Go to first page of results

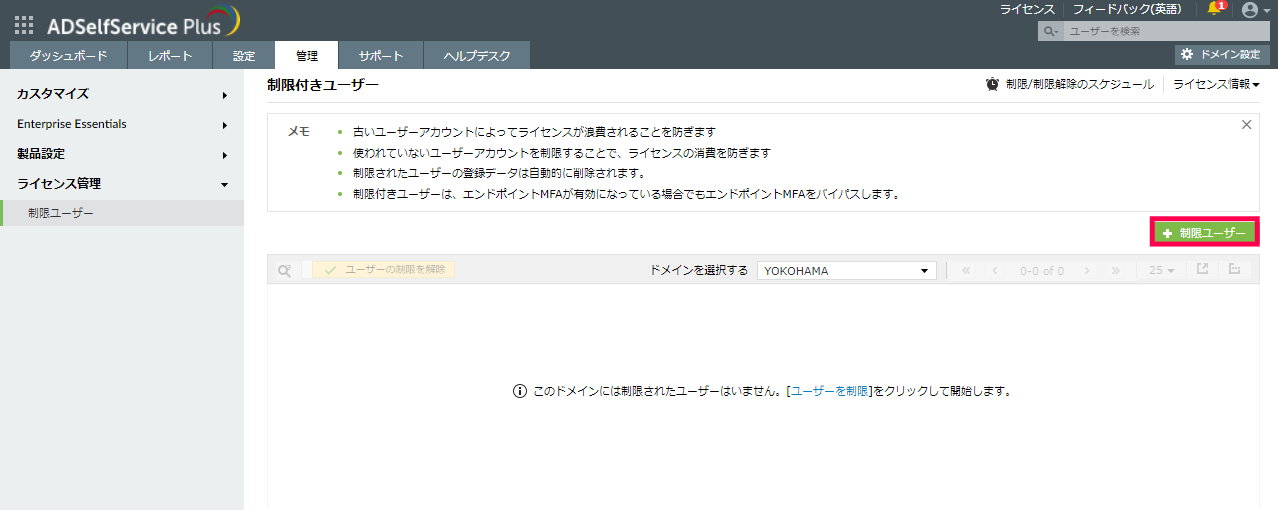[x=966, y=271]
